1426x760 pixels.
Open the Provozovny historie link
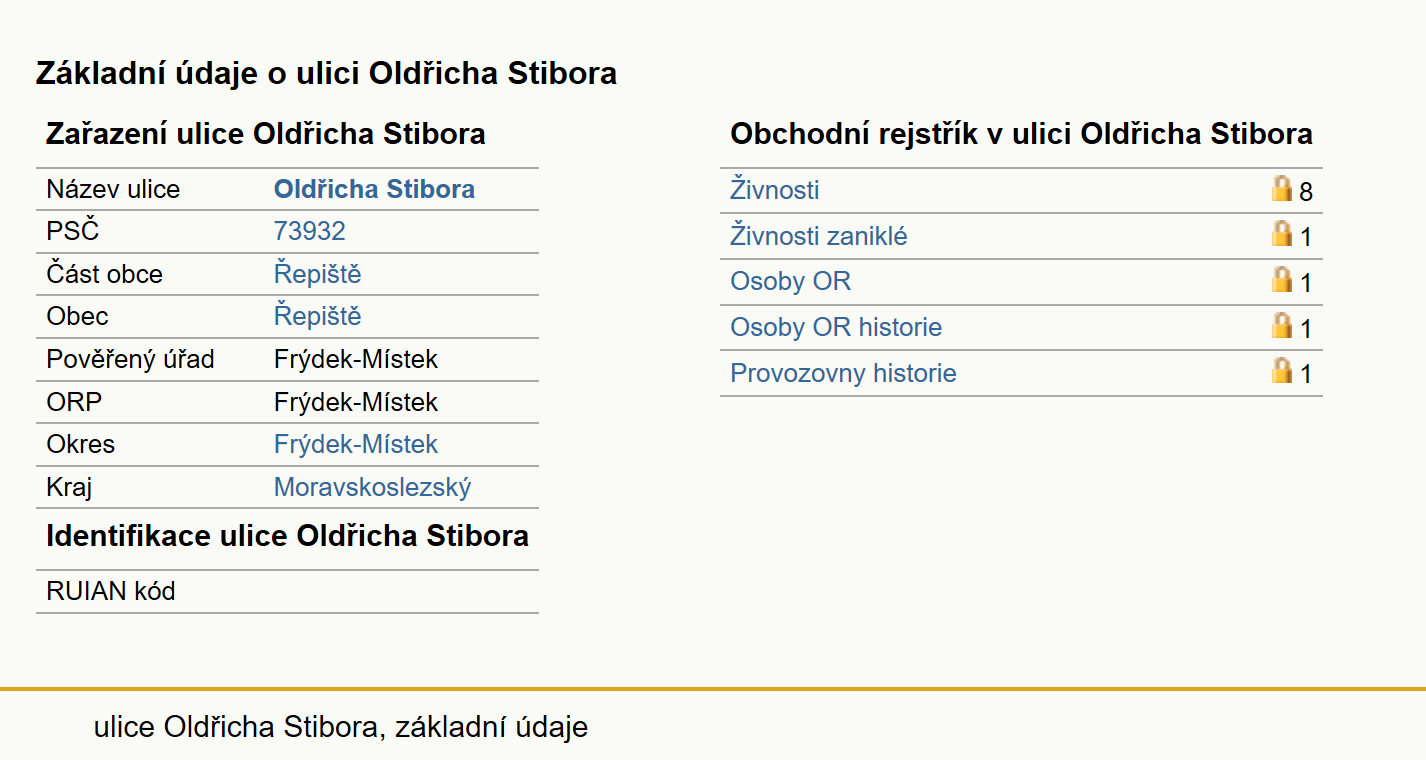click(843, 373)
